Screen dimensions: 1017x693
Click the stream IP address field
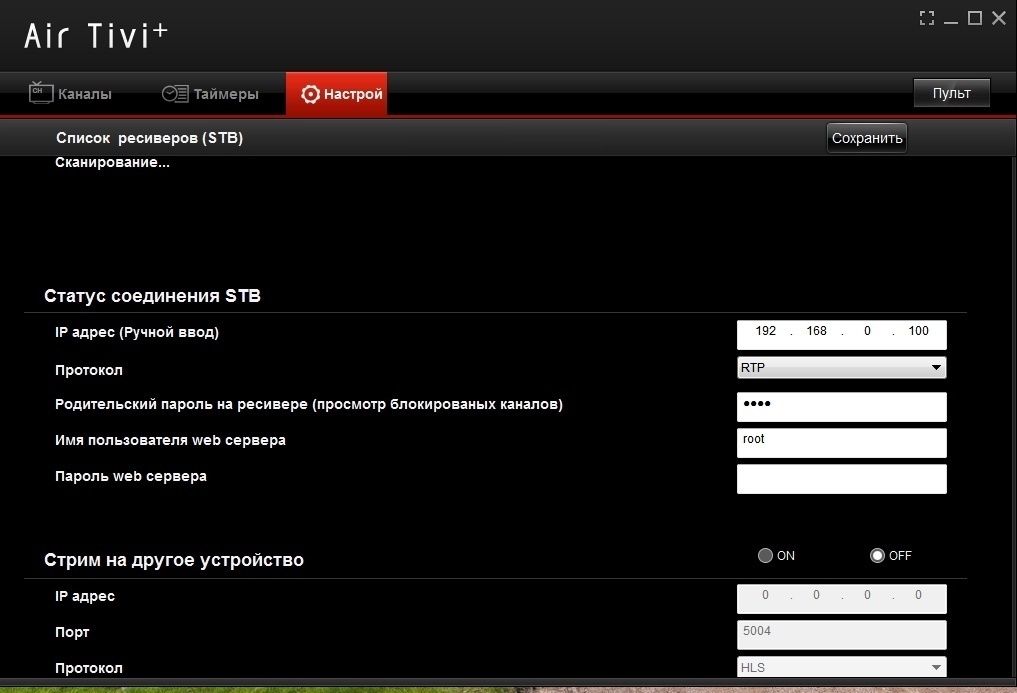point(841,599)
